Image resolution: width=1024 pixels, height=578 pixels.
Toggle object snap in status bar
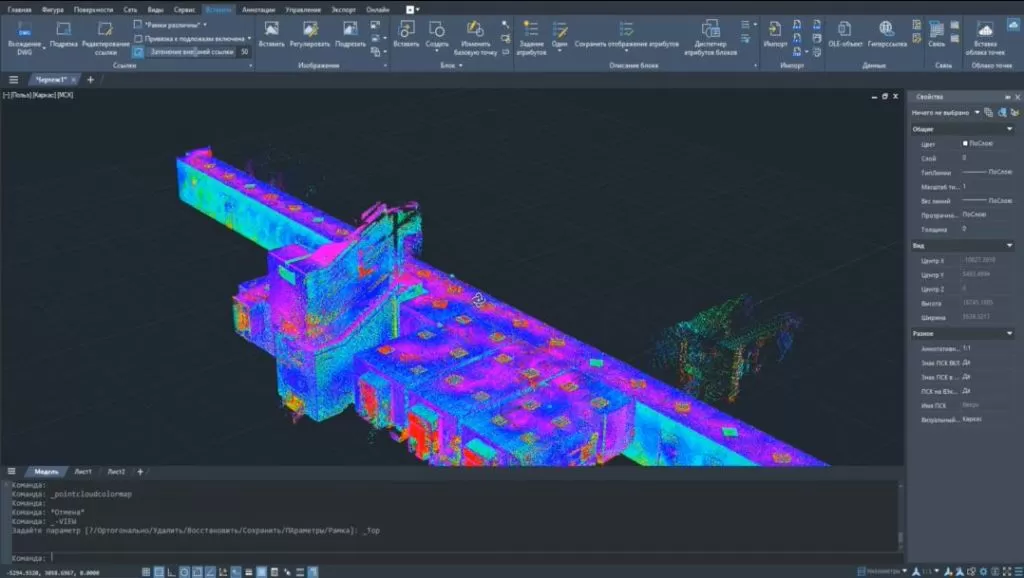pos(197,572)
